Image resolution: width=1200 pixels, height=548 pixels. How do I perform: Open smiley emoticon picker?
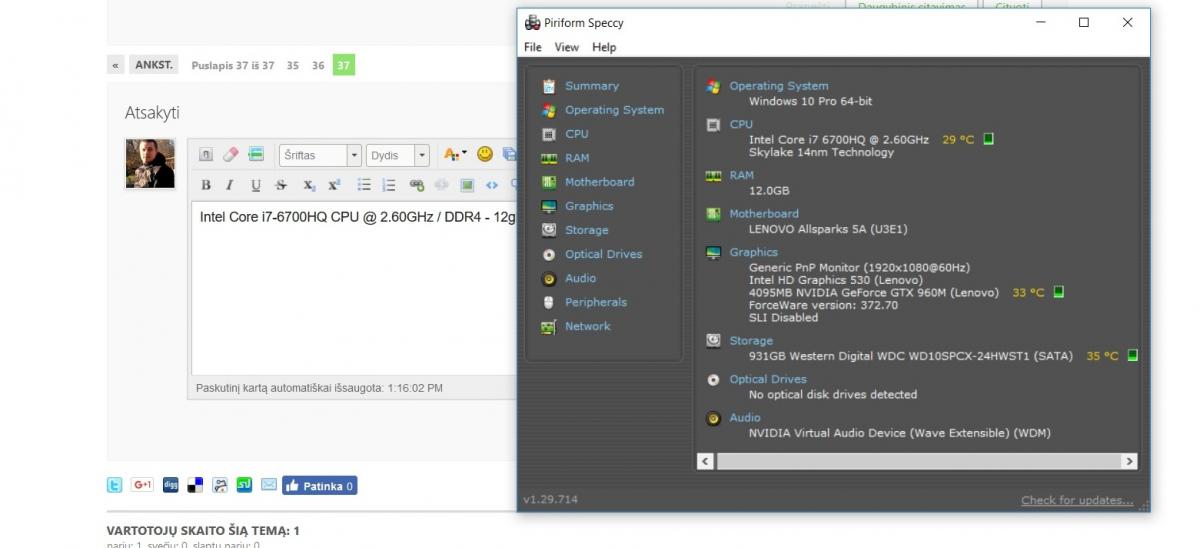point(485,154)
